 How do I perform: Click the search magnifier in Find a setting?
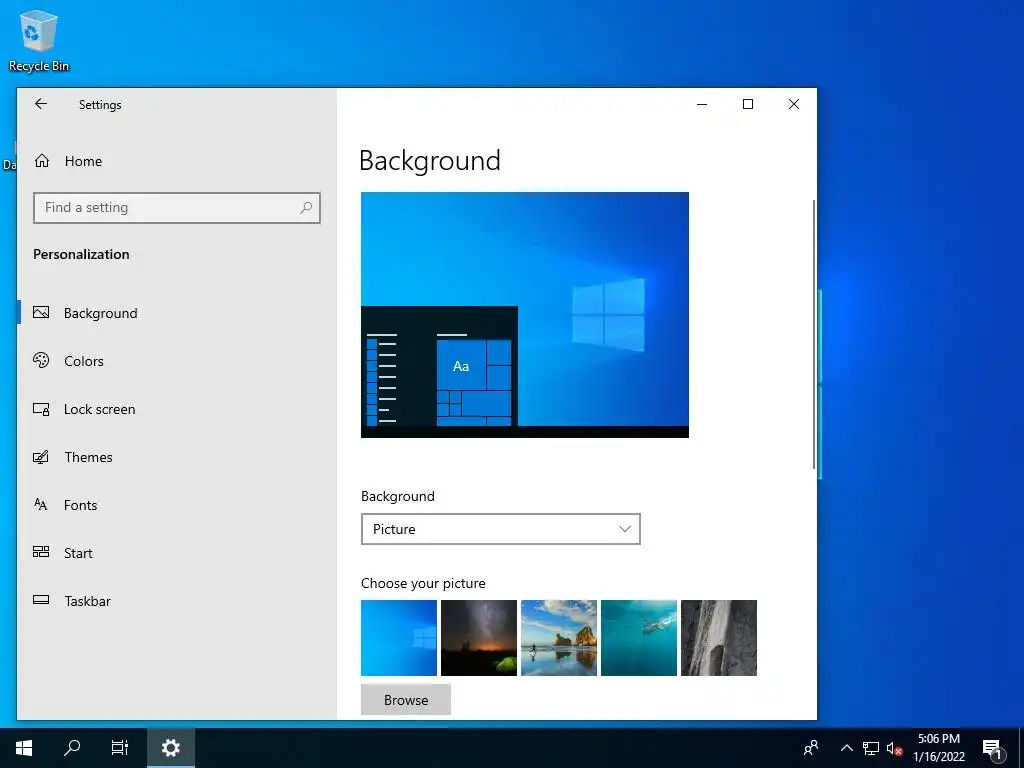(x=306, y=208)
